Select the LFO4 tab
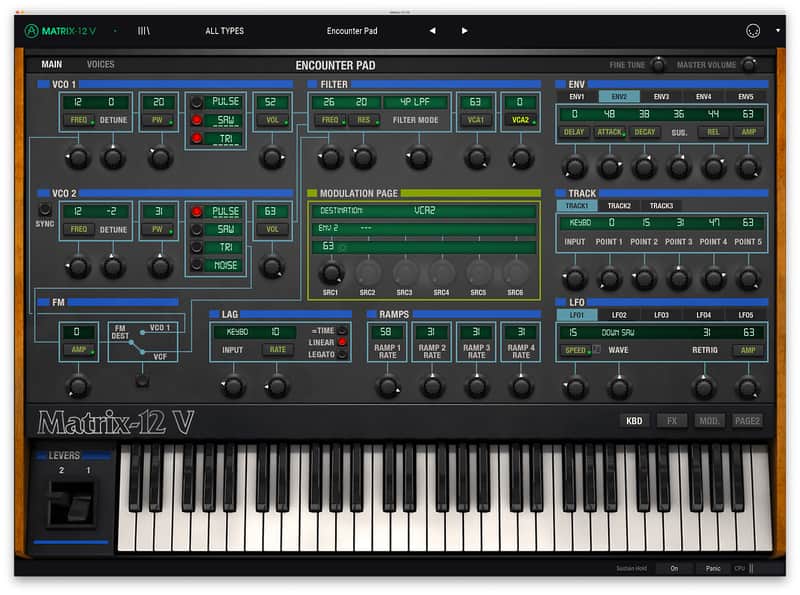Viewport: 800px width, 595px height. pyautogui.click(x=704, y=315)
